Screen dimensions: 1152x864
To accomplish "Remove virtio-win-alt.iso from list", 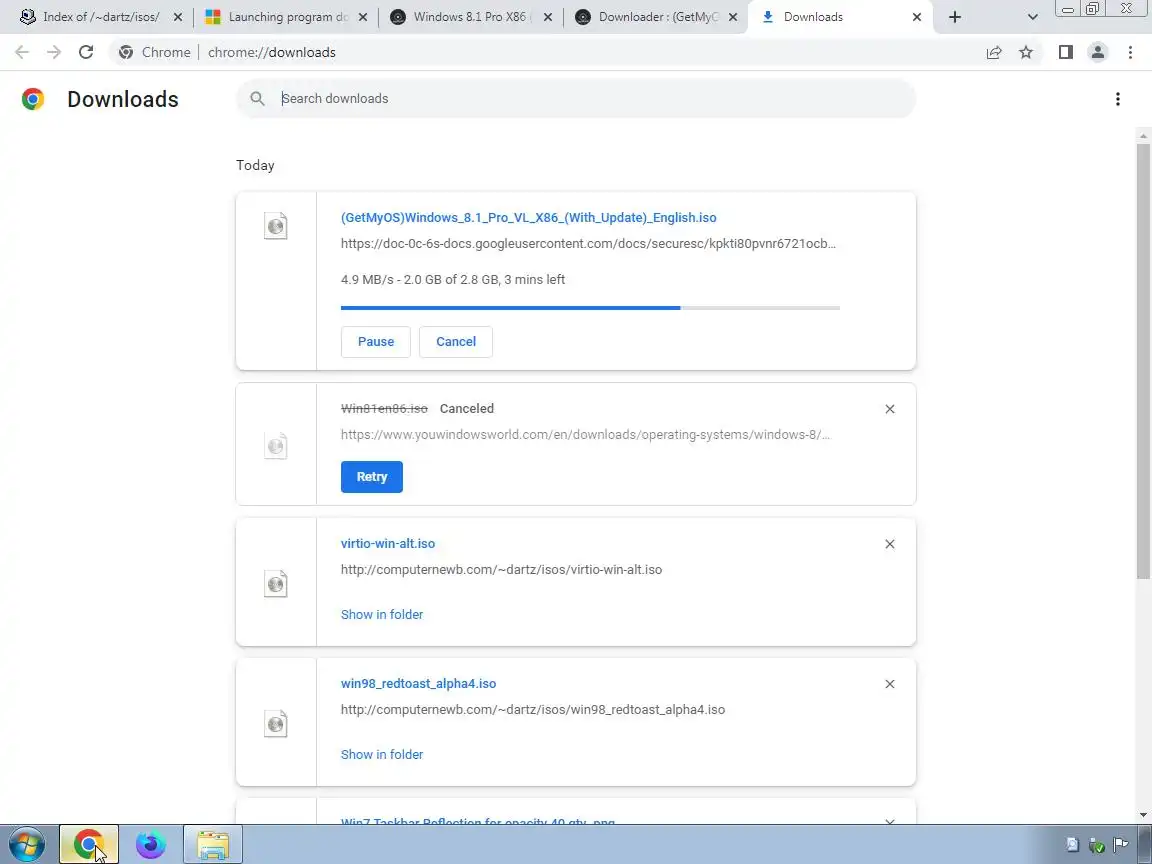I will click(890, 544).
